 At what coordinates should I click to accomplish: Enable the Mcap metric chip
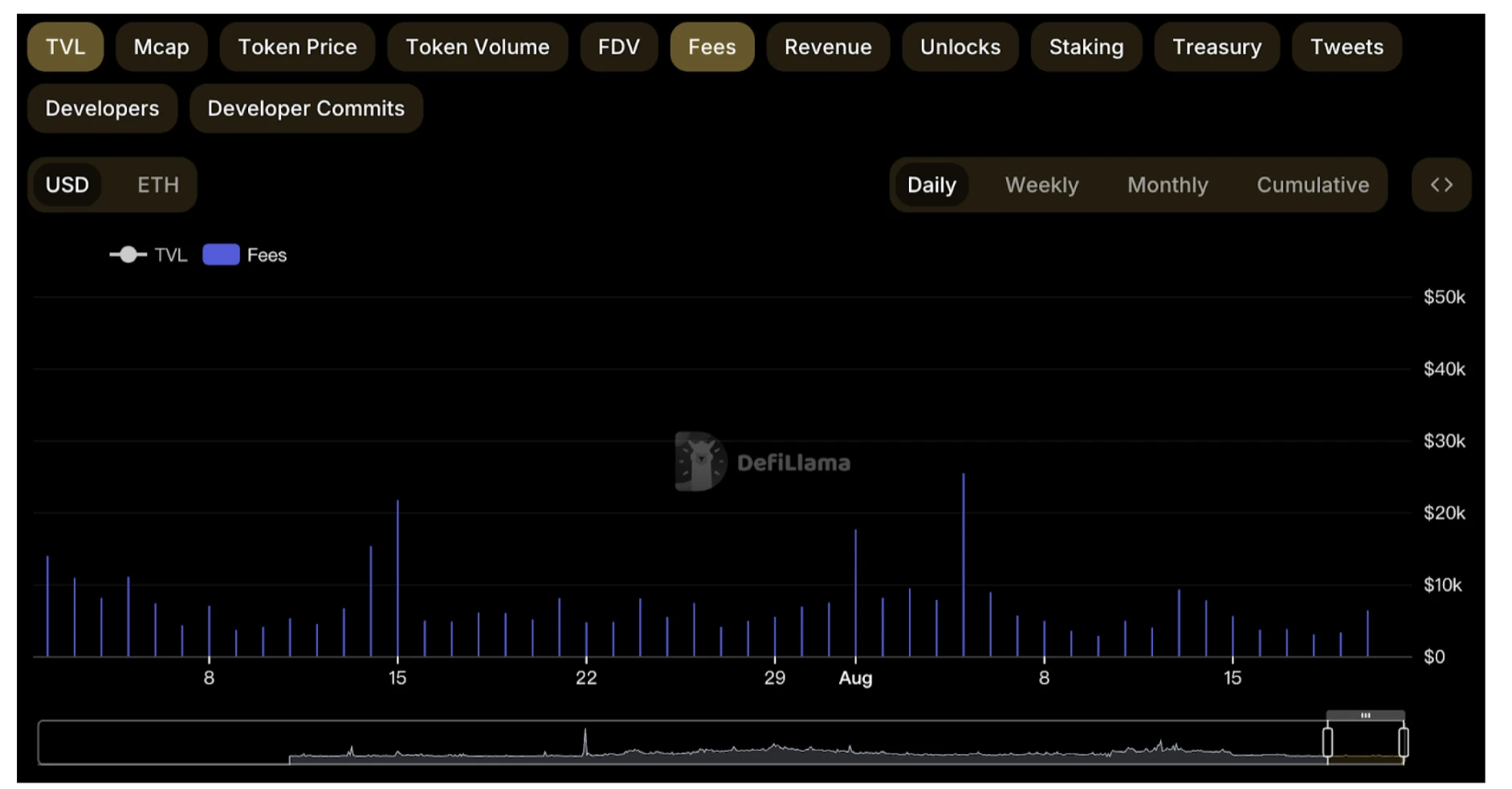pos(161,47)
